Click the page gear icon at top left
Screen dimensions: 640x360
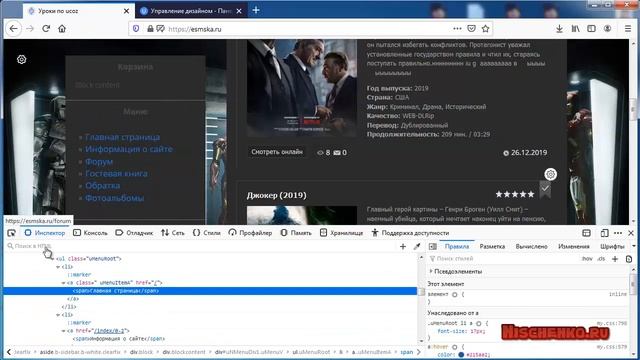click(x=22, y=60)
